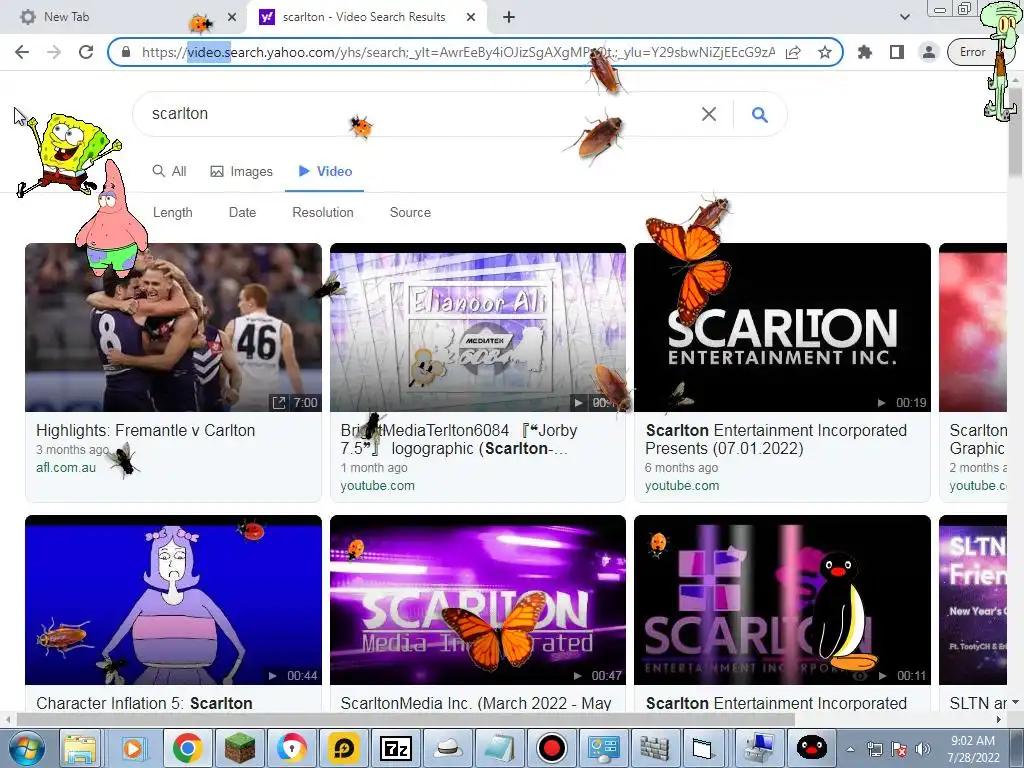Click Character Inflation 5: Scarlton title
The image size is (1024, 768).
pyautogui.click(x=144, y=703)
